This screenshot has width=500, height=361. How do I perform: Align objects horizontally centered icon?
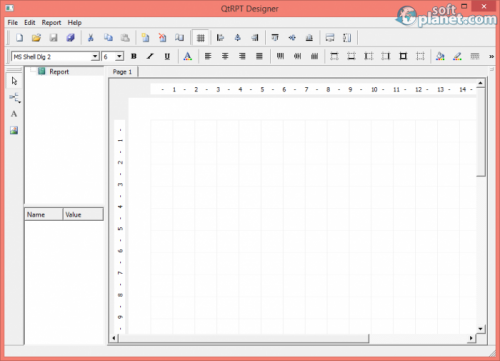237,38
